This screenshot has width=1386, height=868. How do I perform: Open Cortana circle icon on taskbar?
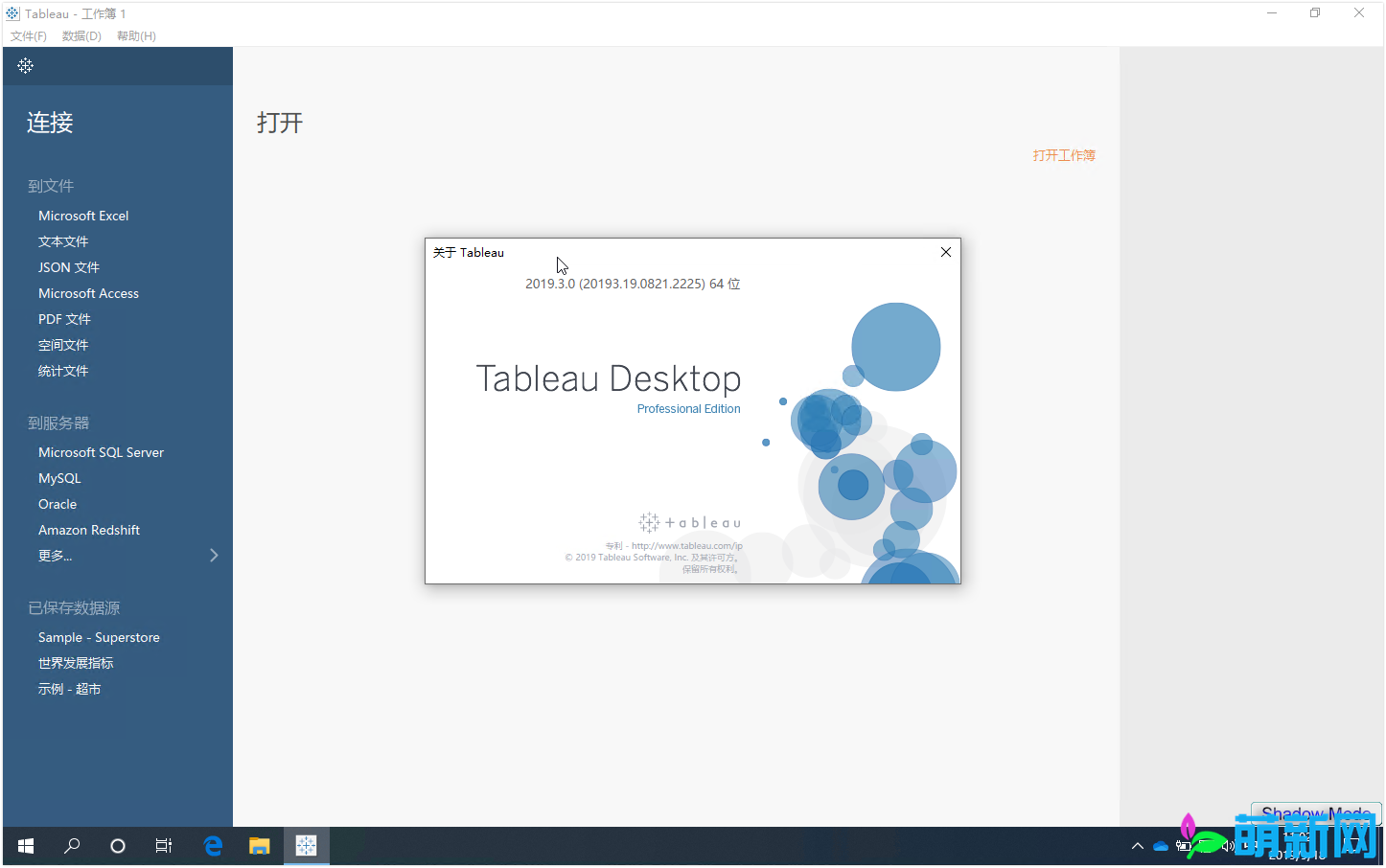point(118,846)
